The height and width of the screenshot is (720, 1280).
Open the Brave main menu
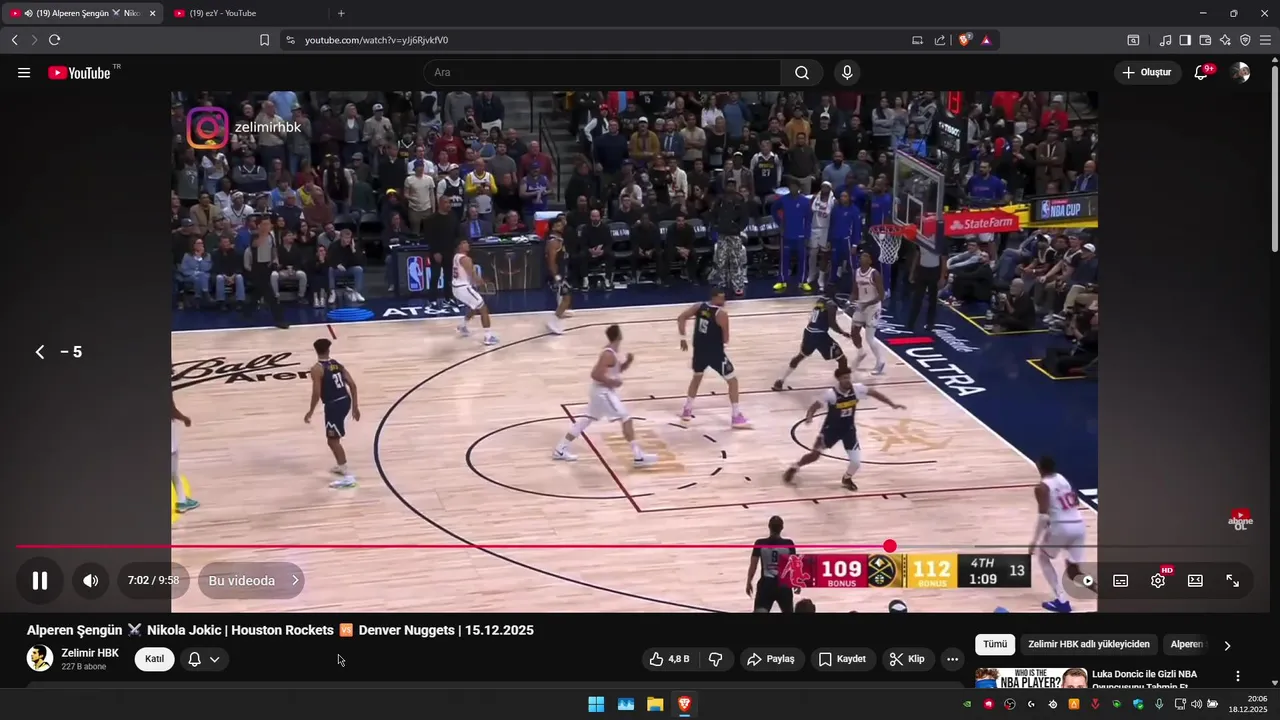click(1265, 40)
